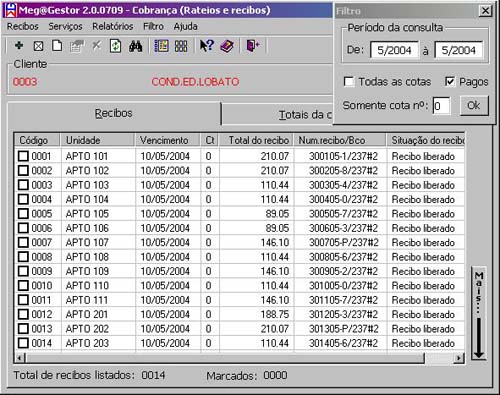Click the Situação do recibo column header
This screenshot has width=500, height=395.
426,140
